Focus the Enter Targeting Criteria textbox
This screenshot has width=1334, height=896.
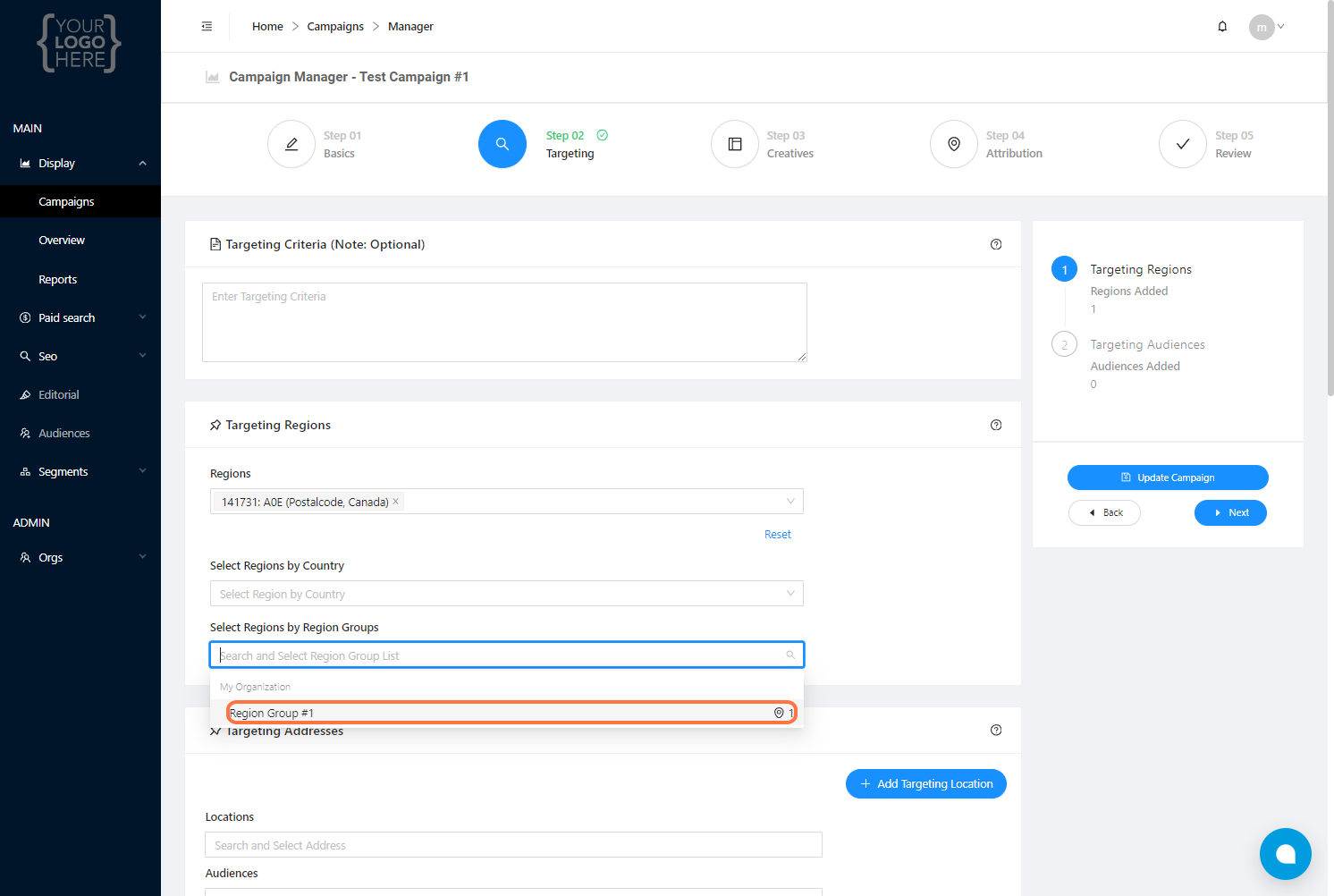pos(504,322)
